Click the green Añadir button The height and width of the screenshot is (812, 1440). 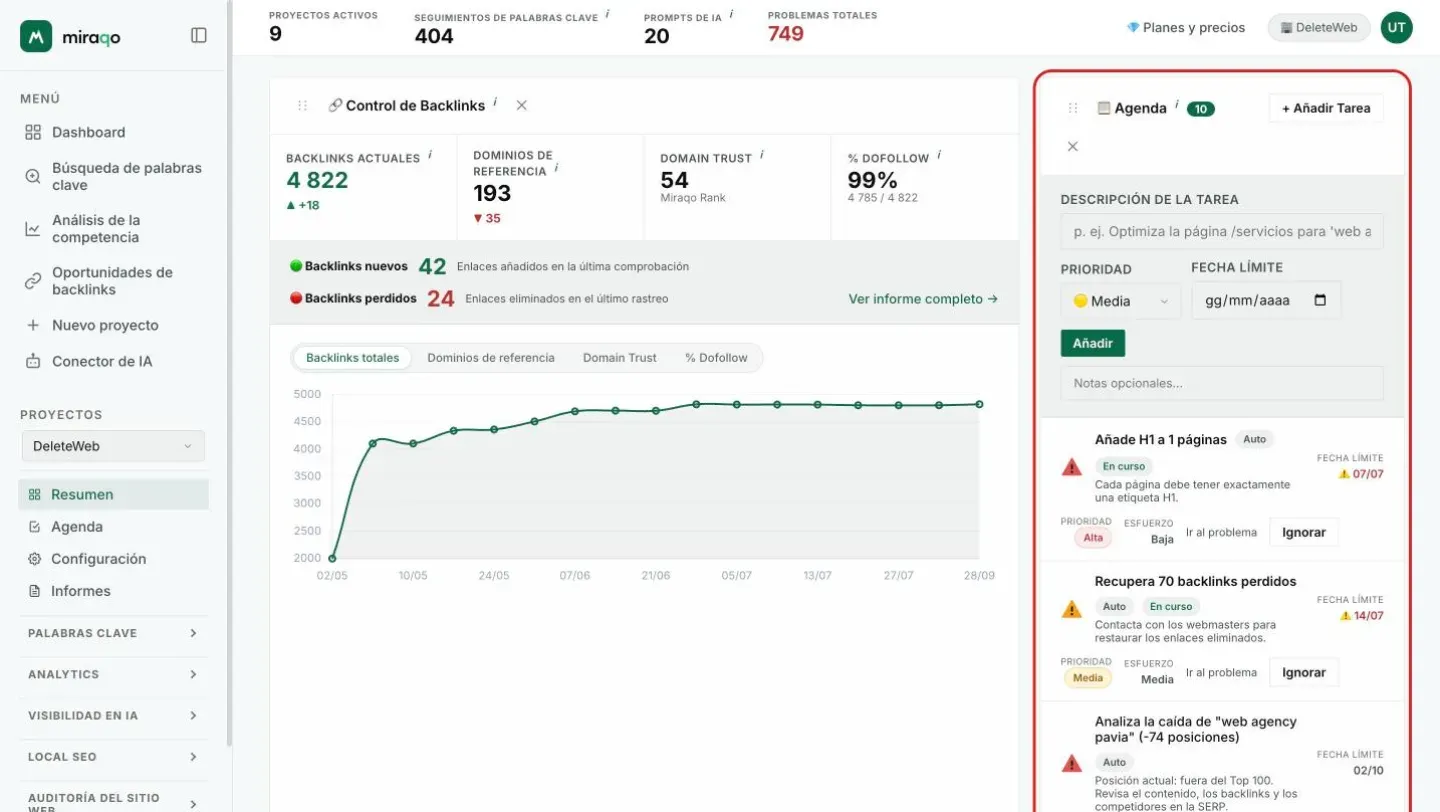click(1093, 343)
